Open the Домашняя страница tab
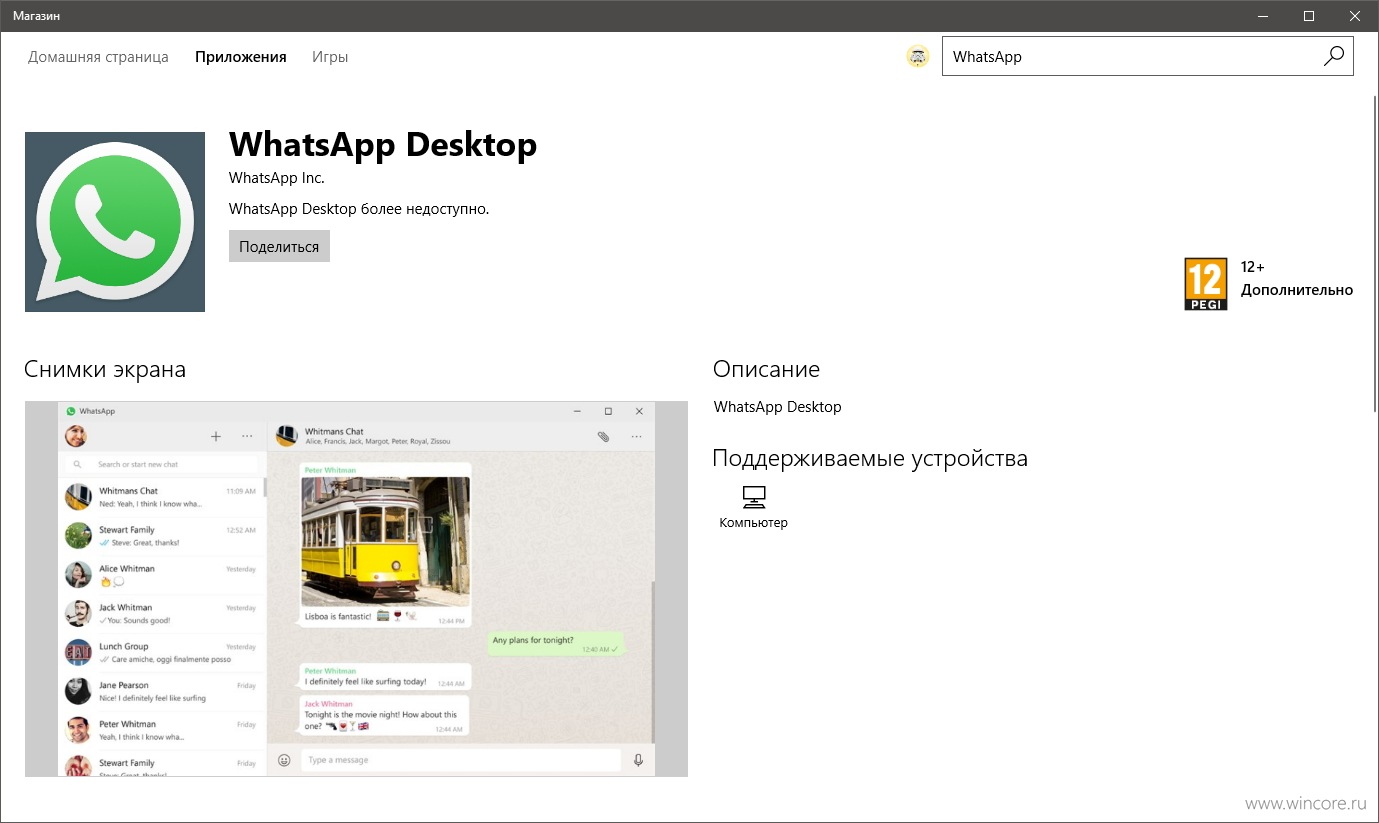 coord(98,57)
